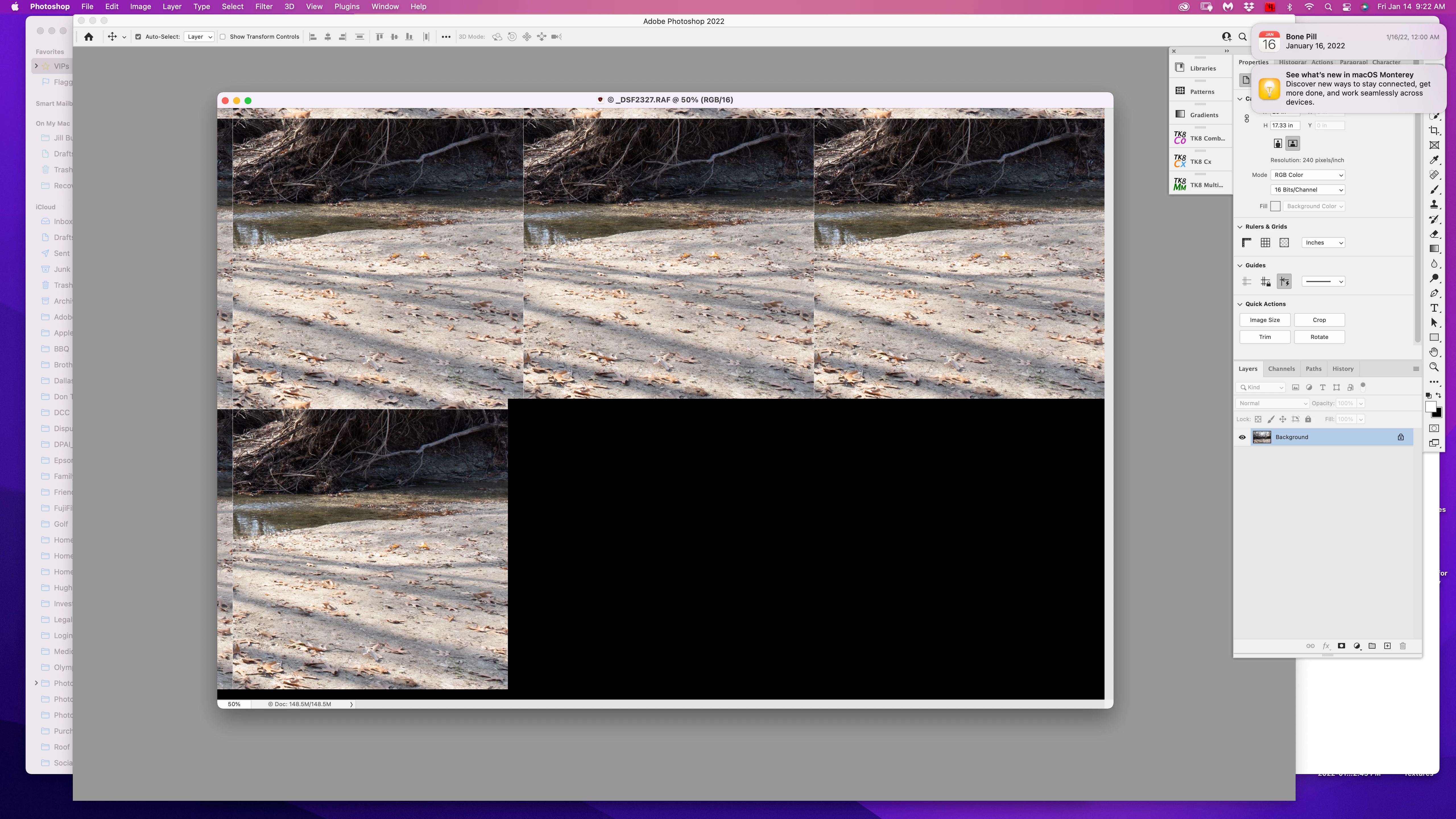Viewport: 1456px width, 819px height.
Task: Choose the Hand tool
Action: (x=1434, y=352)
